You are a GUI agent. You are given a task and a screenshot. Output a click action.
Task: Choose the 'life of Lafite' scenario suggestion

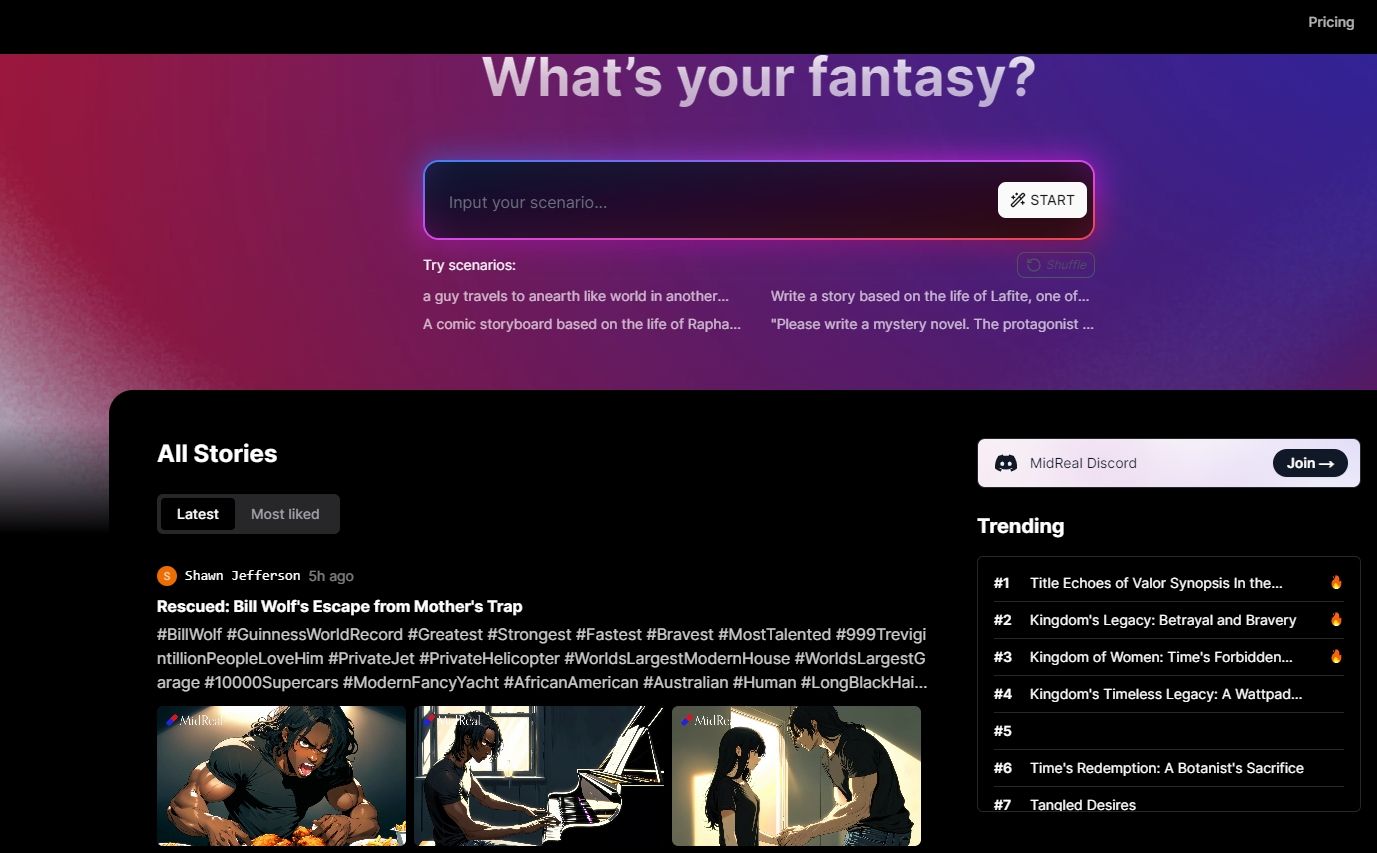point(929,296)
